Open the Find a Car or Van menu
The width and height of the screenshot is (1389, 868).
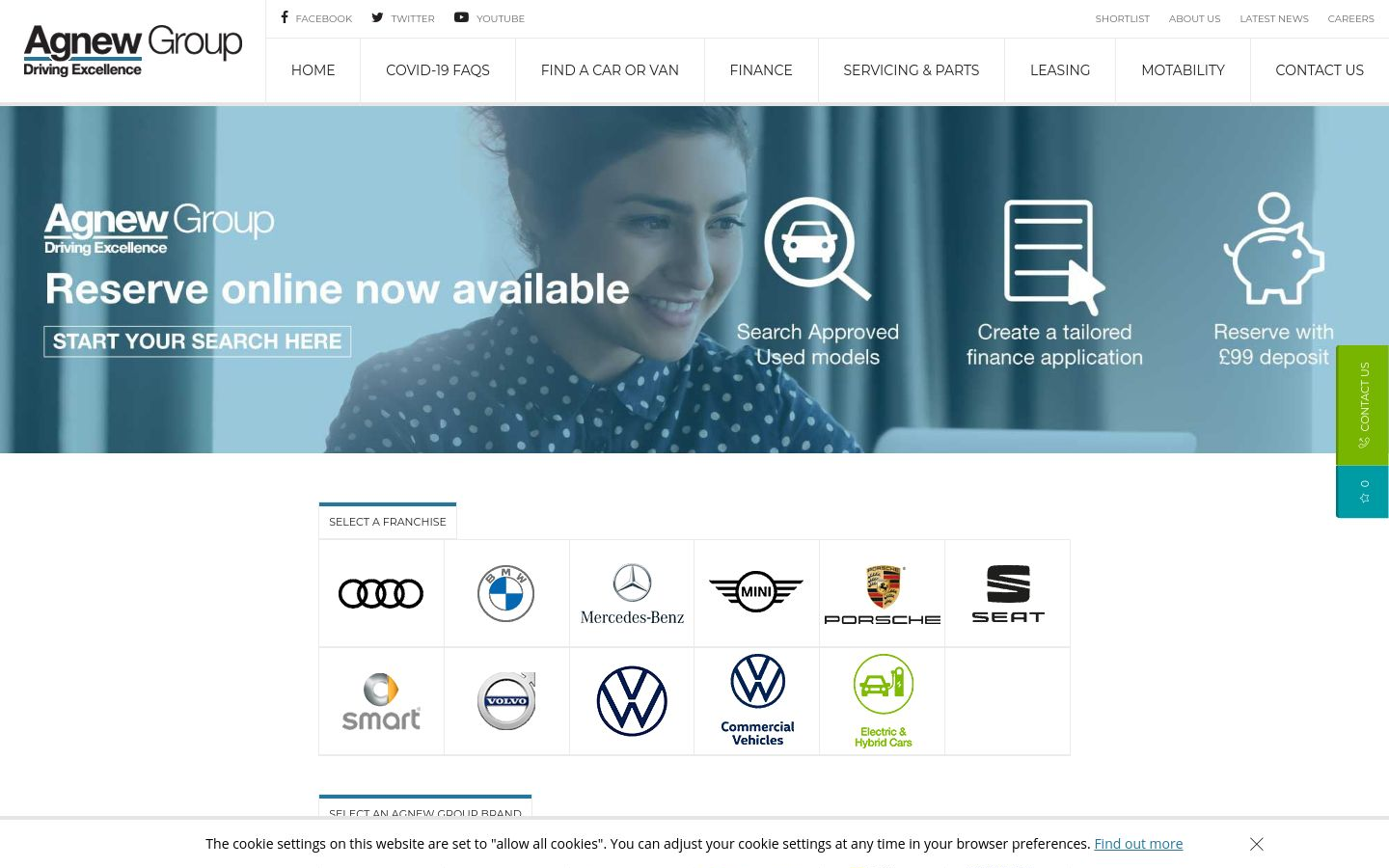tap(610, 70)
